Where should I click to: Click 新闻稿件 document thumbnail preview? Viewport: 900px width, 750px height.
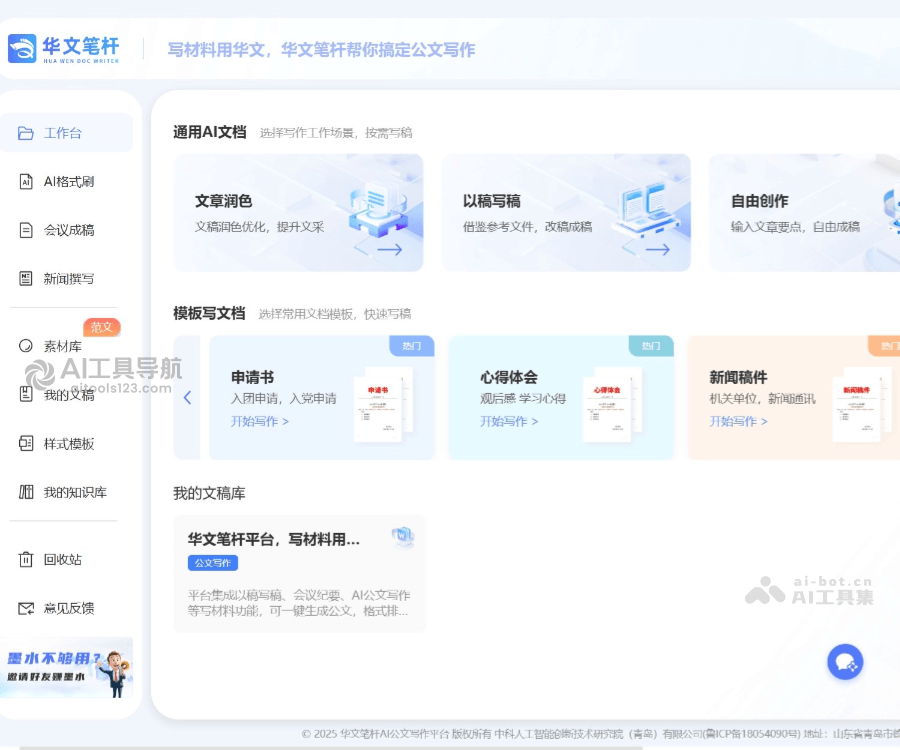[862, 405]
